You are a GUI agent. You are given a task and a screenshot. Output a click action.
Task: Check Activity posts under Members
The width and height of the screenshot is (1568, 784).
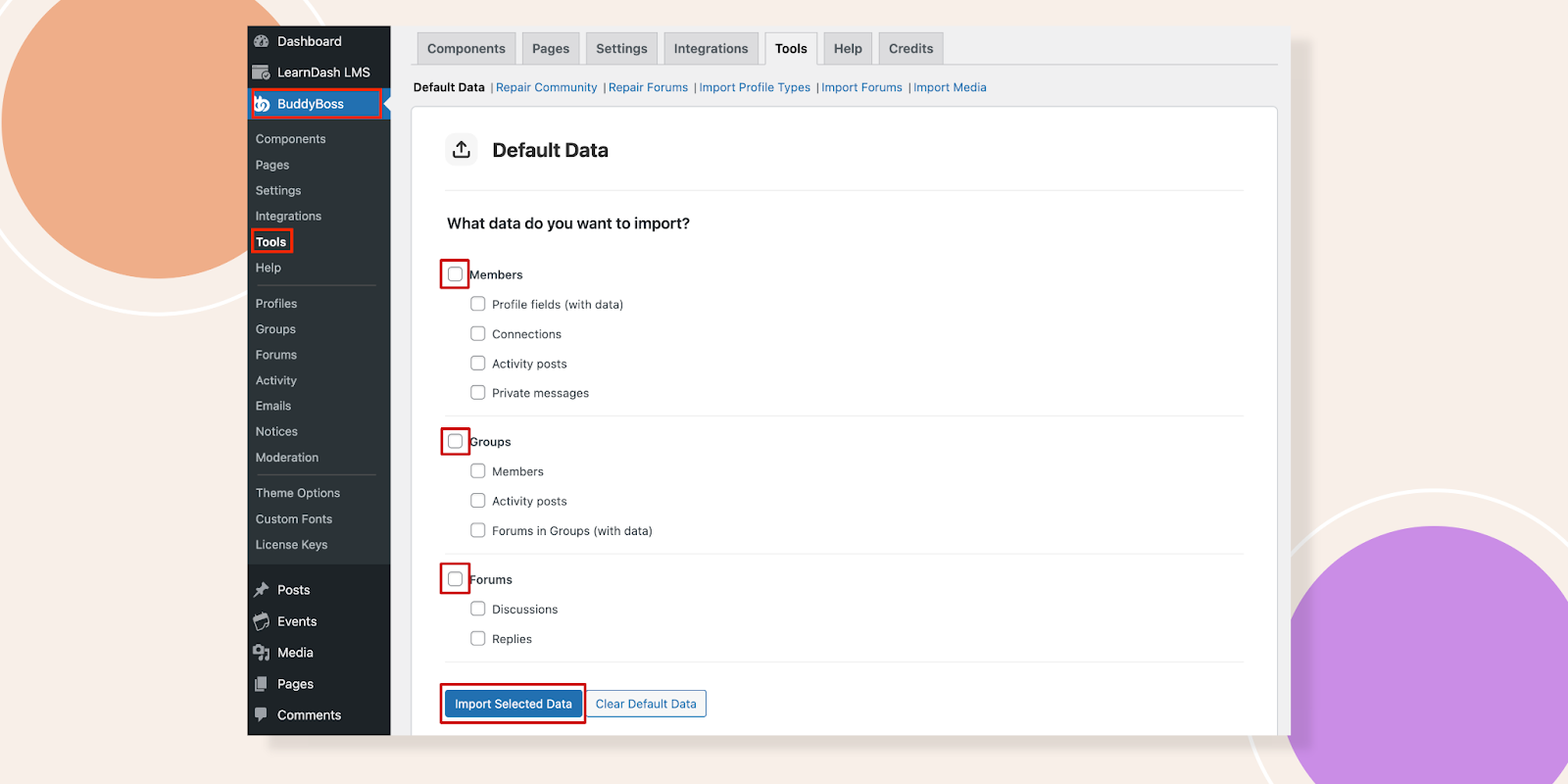[x=478, y=363]
